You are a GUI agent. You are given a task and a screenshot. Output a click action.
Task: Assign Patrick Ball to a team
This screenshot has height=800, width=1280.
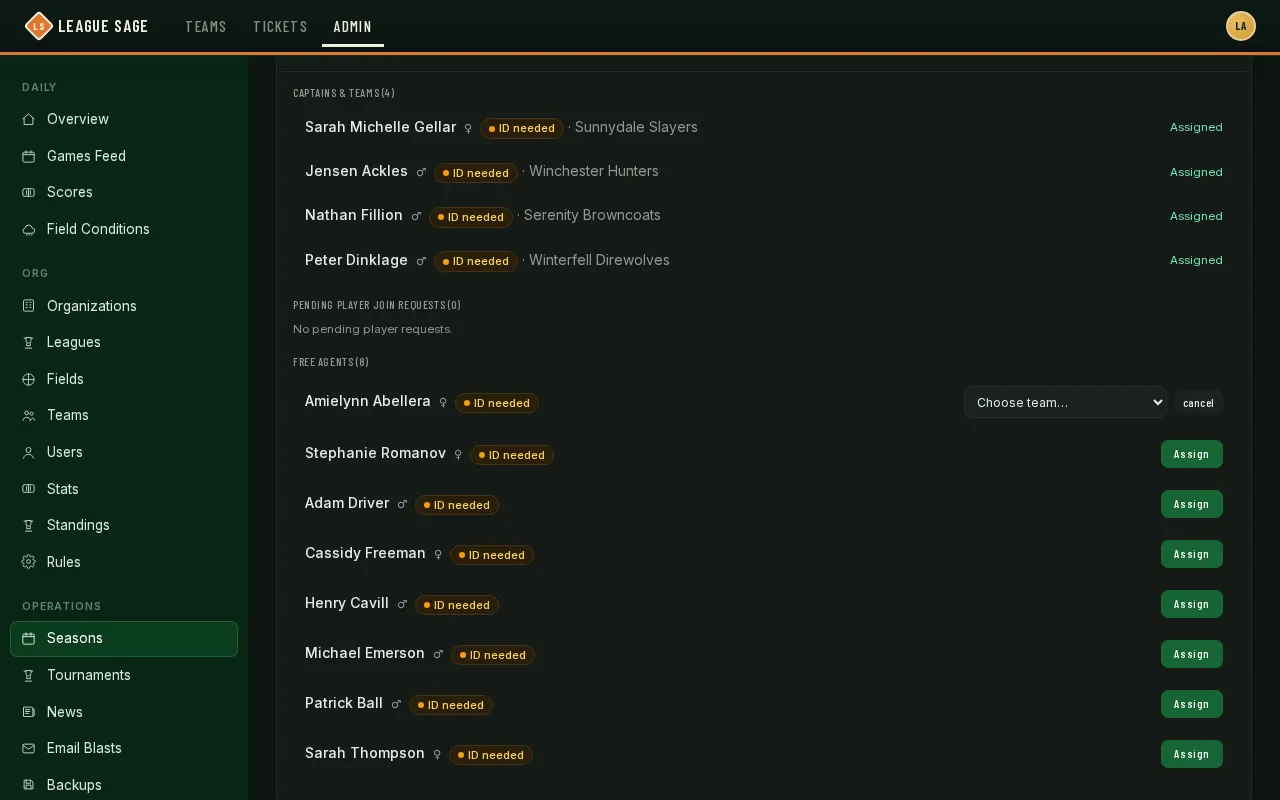coord(1192,704)
